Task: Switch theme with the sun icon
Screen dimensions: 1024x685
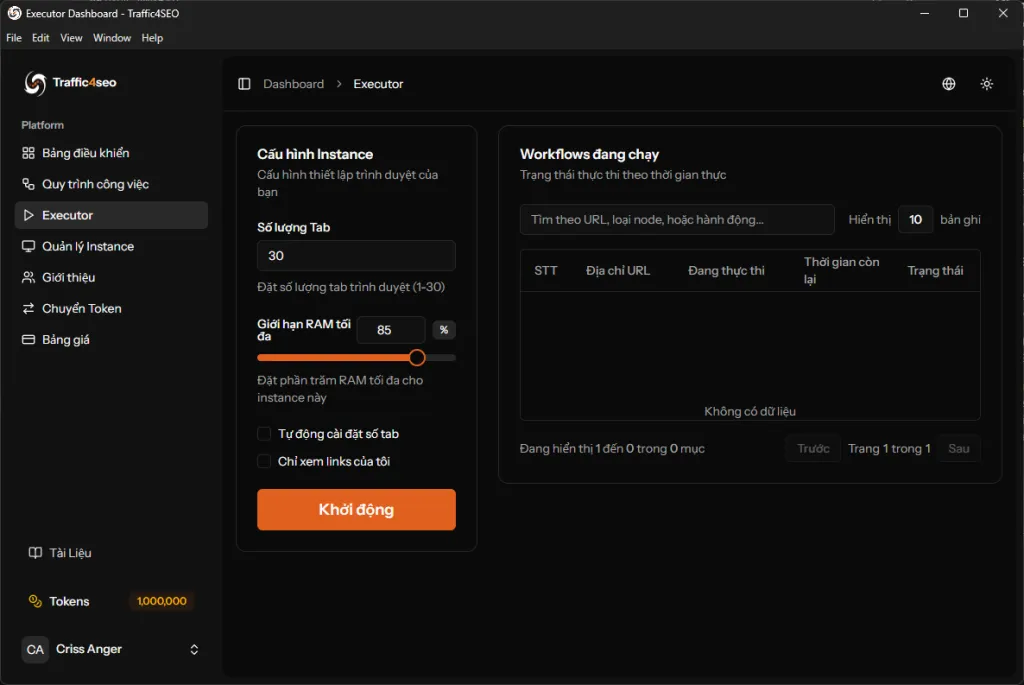Action: [987, 84]
